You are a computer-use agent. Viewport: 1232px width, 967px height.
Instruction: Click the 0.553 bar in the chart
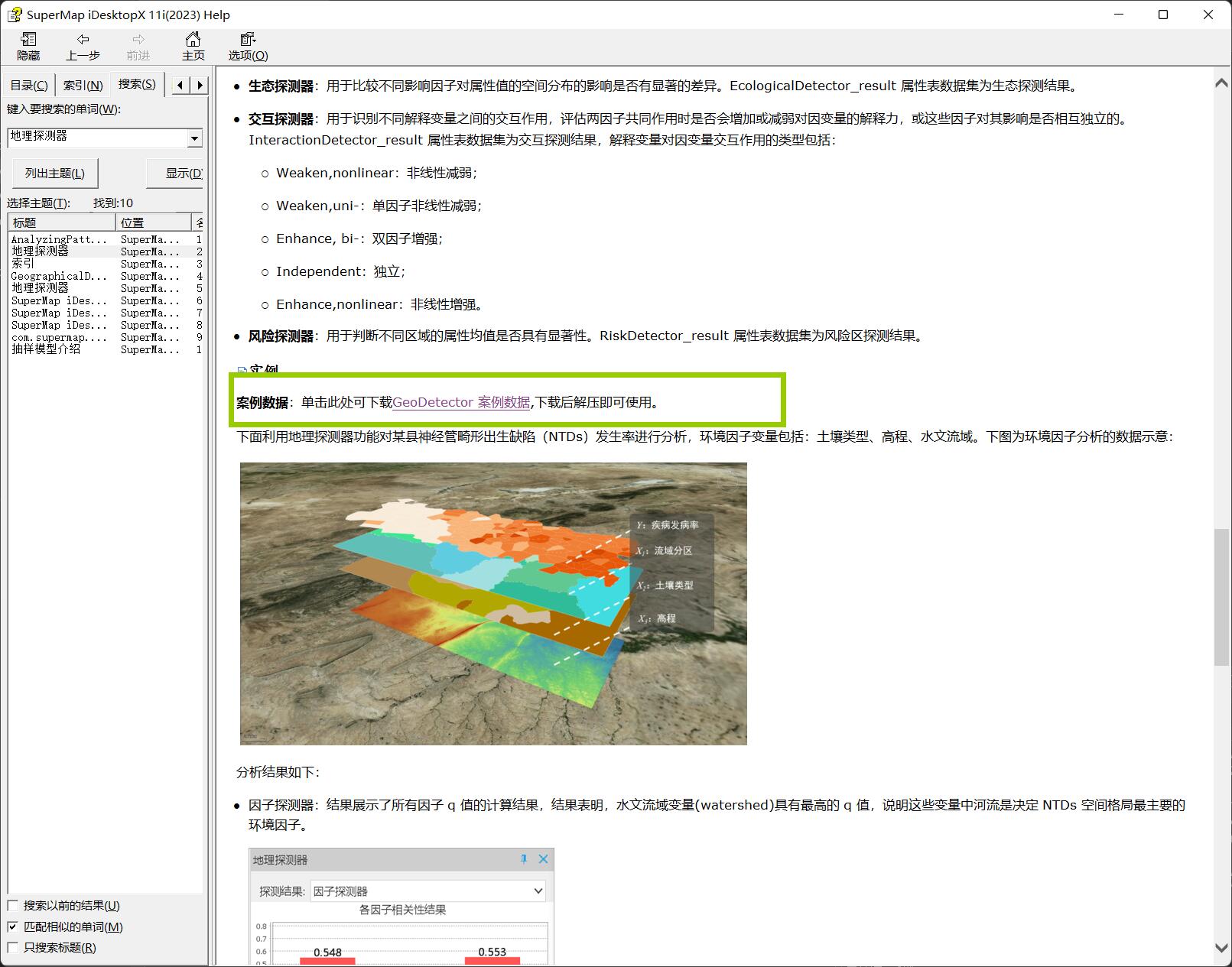(x=492, y=961)
